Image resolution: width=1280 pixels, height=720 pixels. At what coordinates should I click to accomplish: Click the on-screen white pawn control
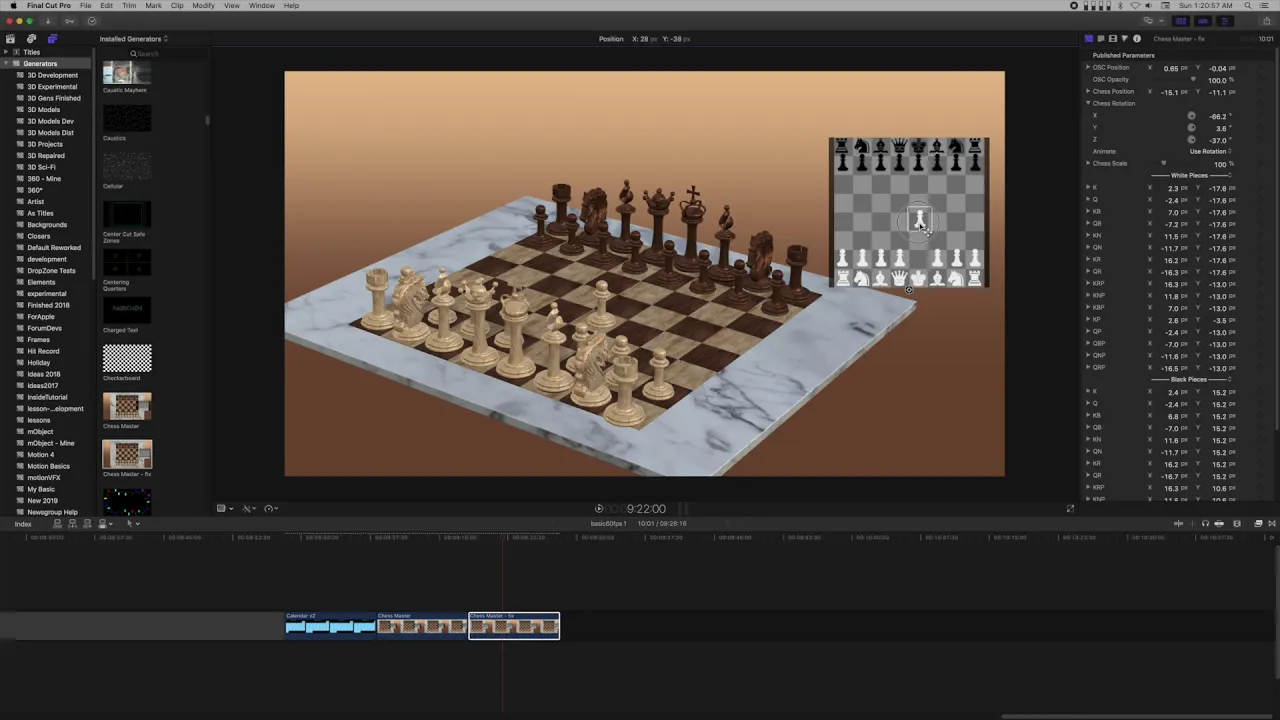(919, 219)
